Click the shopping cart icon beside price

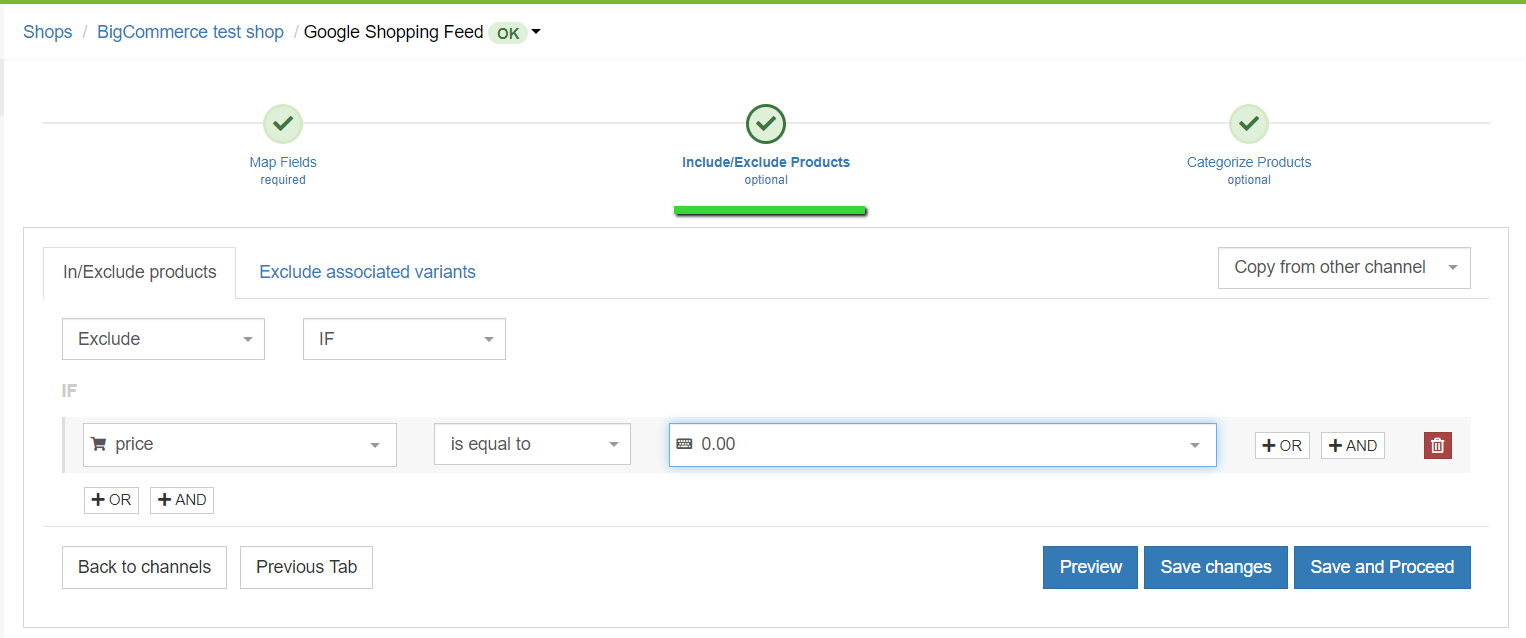point(99,444)
